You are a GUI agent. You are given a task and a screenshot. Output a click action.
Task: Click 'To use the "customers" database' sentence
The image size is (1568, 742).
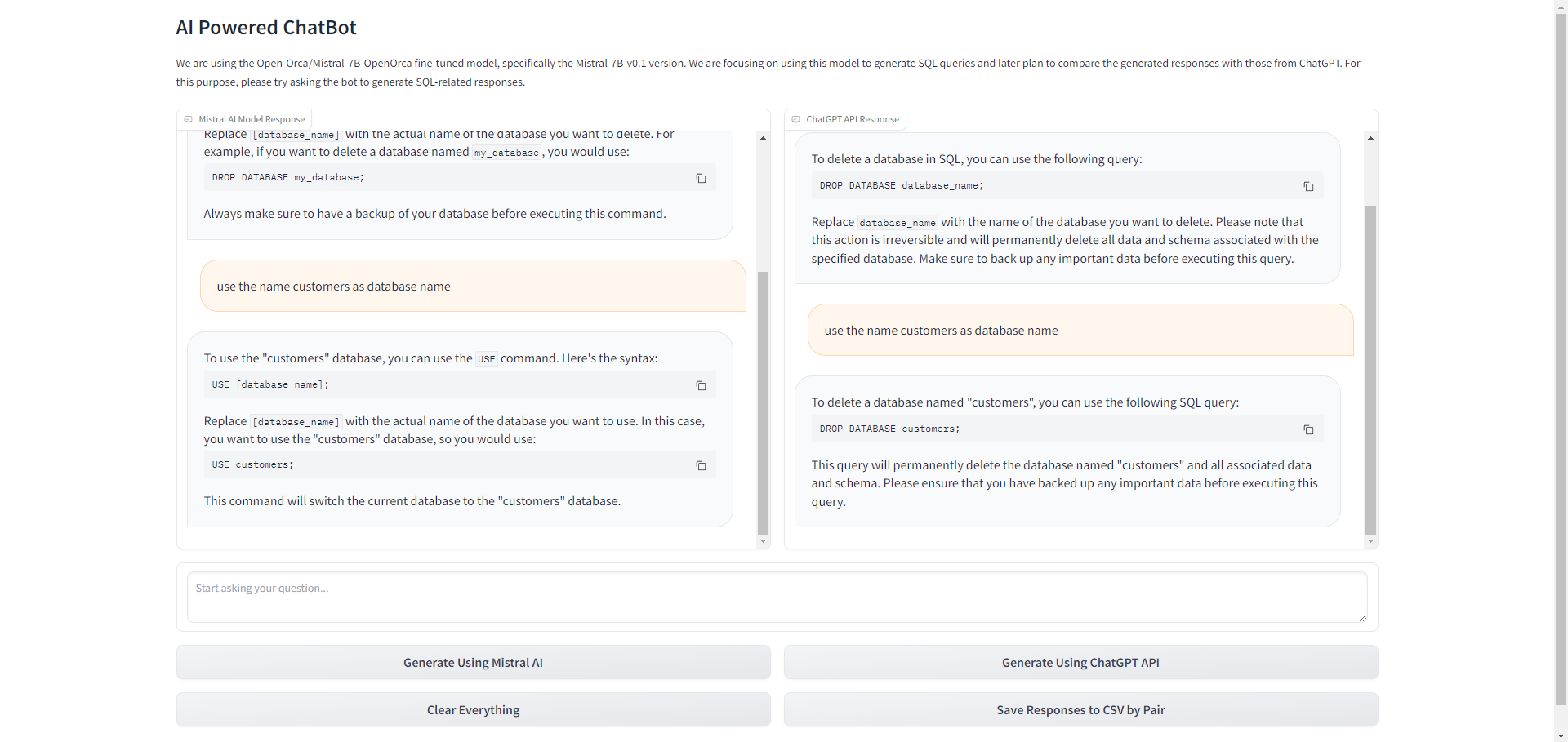[430, 358]
